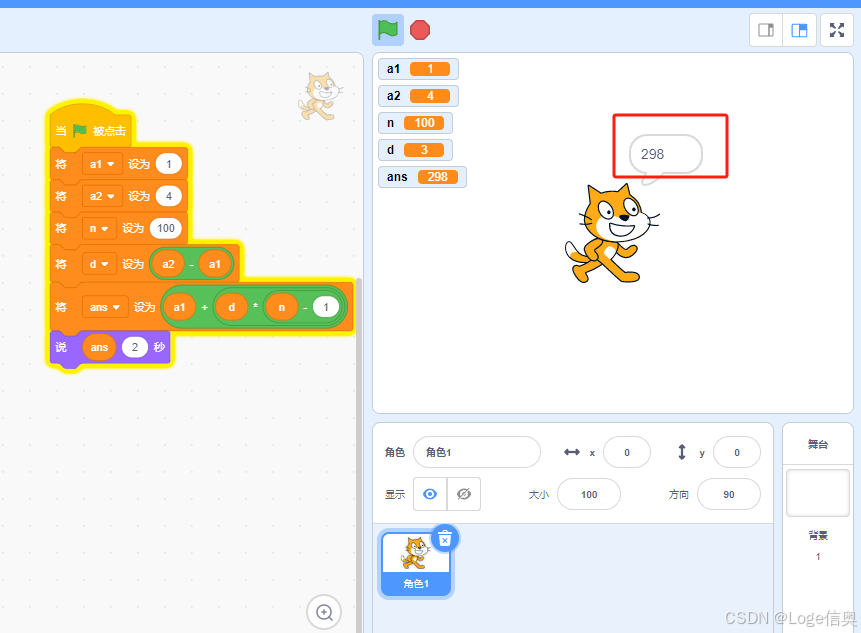Switch to large stage layout
The image size is (861, 633).
click(799, 30)
